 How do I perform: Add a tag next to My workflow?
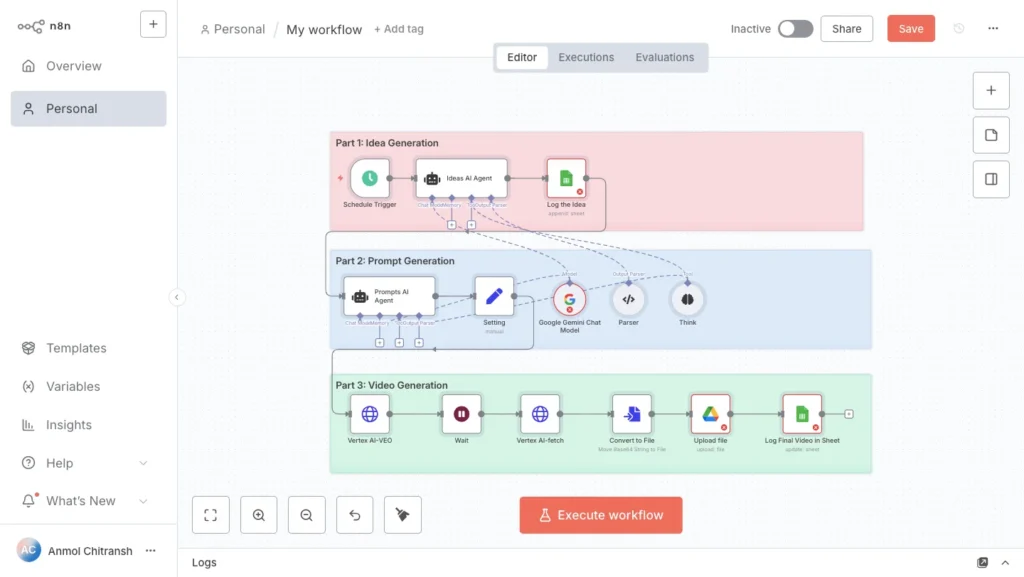click(x=399, y=29)
